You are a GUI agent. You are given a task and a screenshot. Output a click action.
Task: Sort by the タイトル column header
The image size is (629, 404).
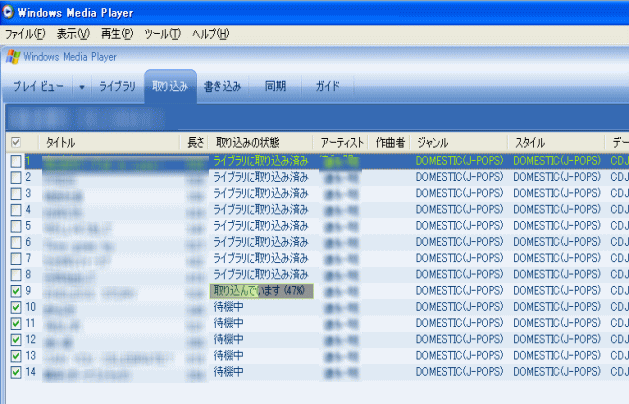coord(109,142)
